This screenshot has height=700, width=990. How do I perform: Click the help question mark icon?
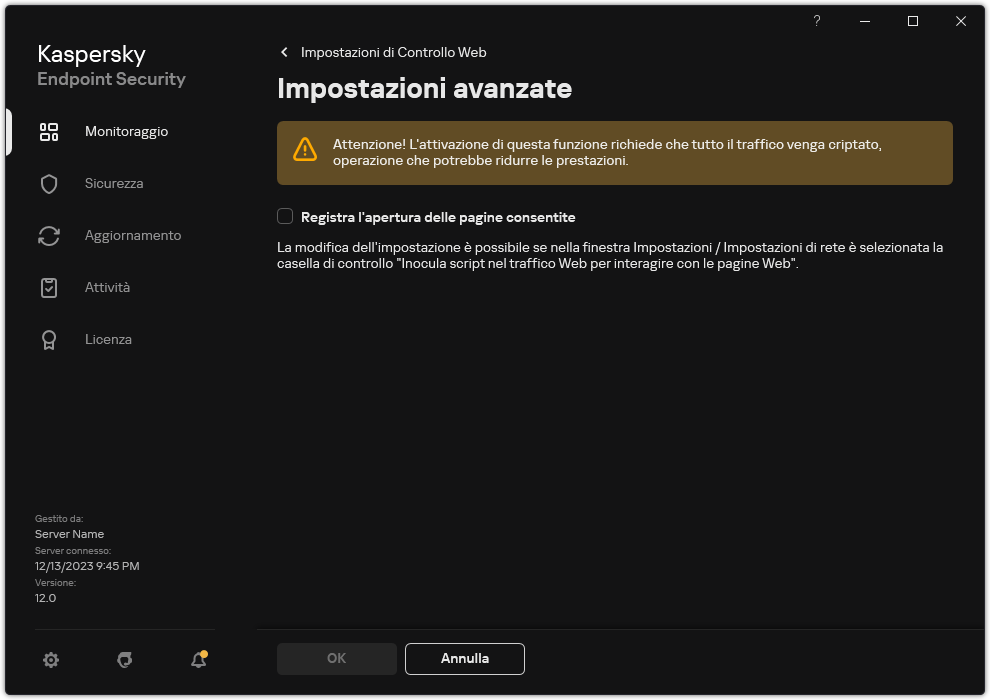816,21
